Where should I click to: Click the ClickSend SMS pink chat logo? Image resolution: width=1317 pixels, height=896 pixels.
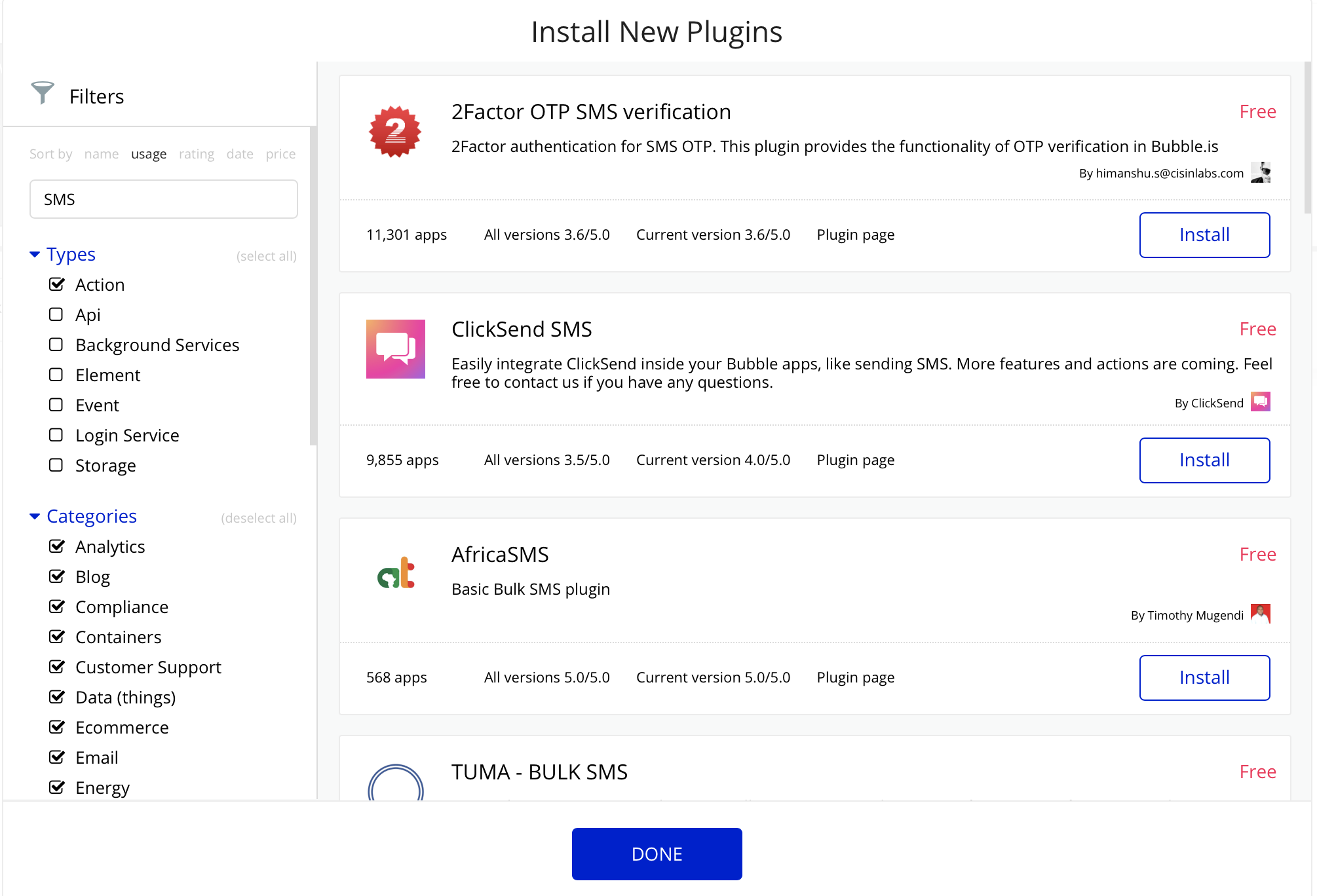point(396,349)
